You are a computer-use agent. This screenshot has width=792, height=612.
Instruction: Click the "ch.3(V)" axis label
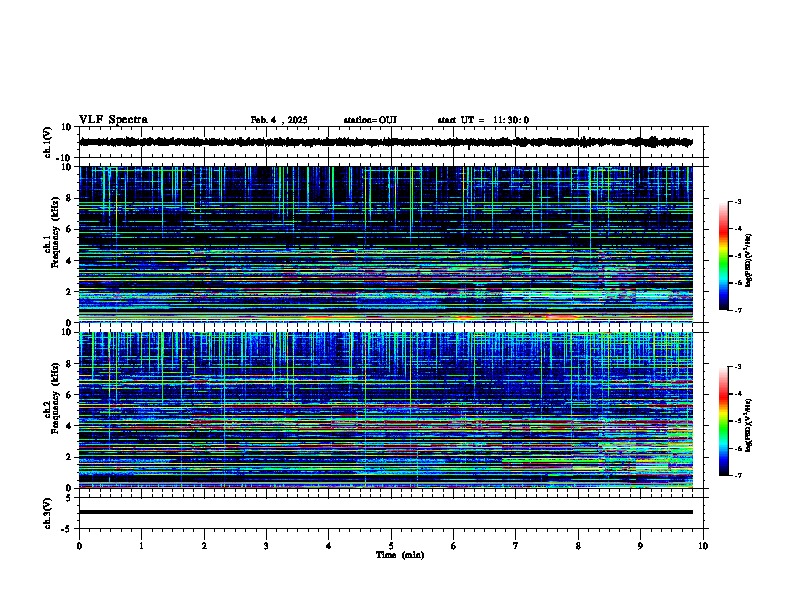pyautogui.click(x=47, y=514)
